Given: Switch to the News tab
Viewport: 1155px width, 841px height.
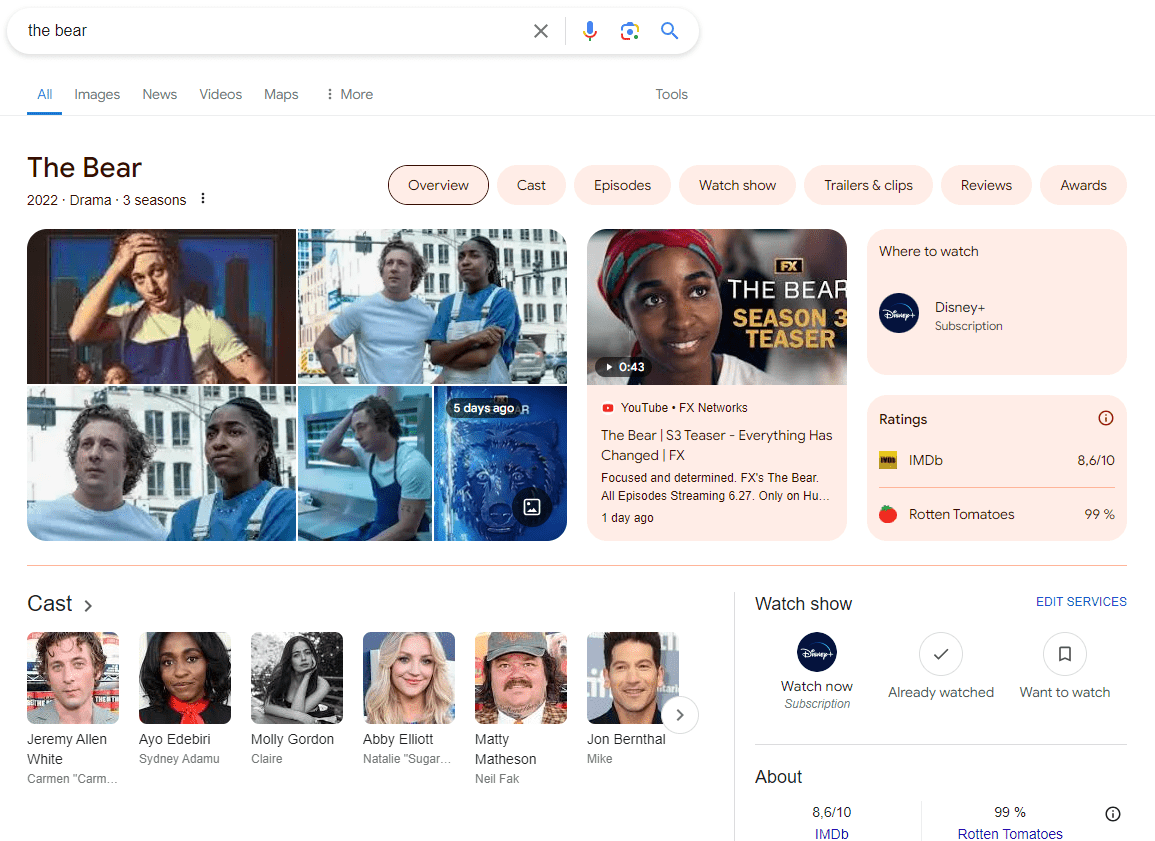Looking at the screenshot, I should tap(160, 94).
